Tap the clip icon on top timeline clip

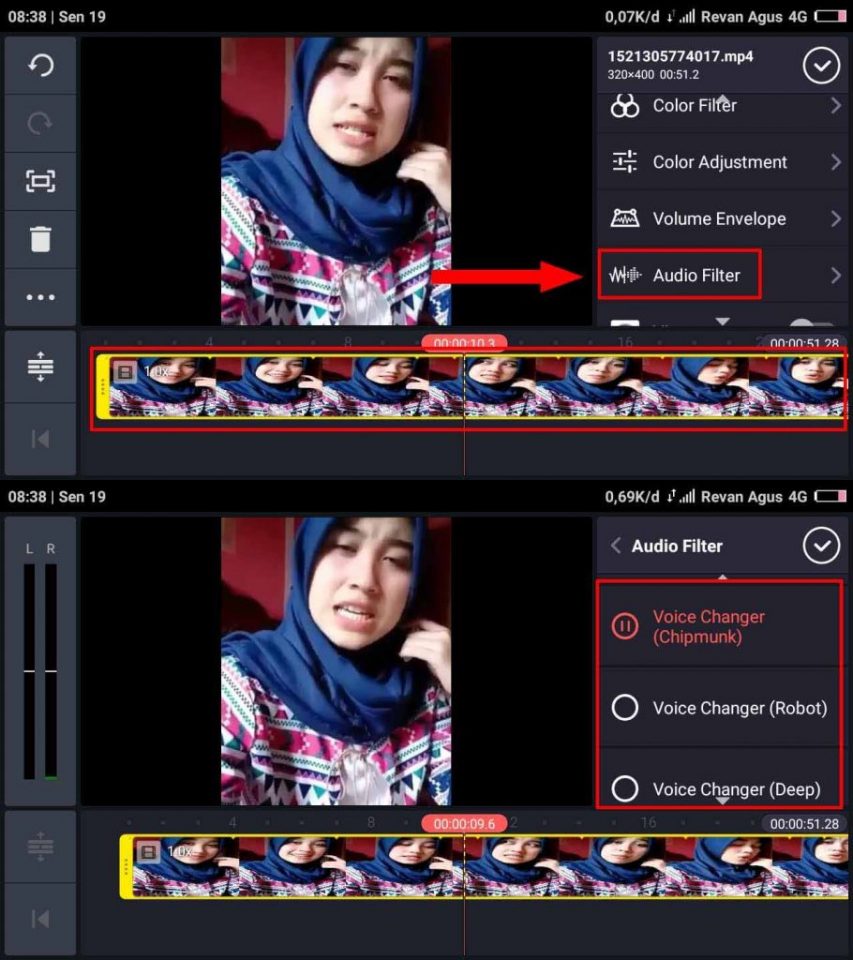pyautogui.click(x=125, y=372)
